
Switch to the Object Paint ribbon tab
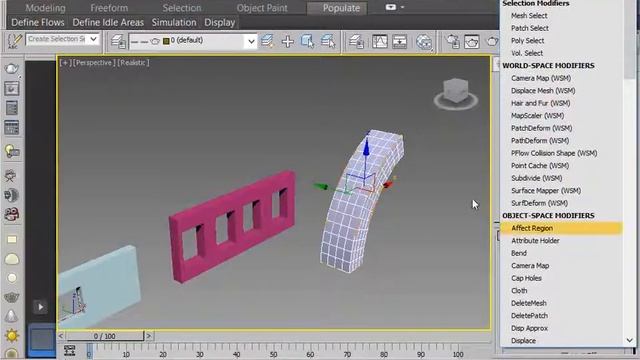(262, 8)
